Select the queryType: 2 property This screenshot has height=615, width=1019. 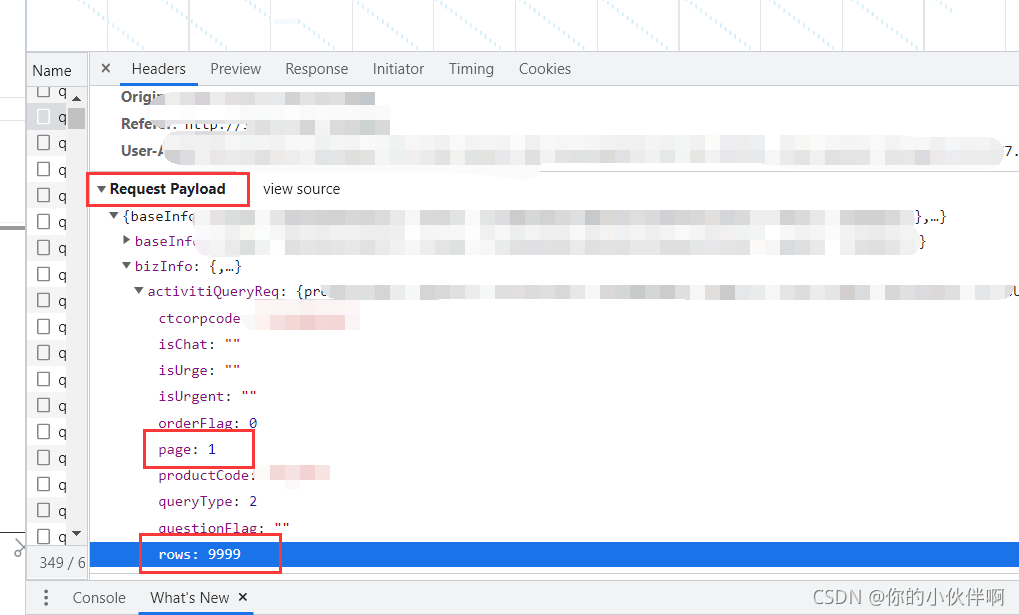click(x=207, y=502)
